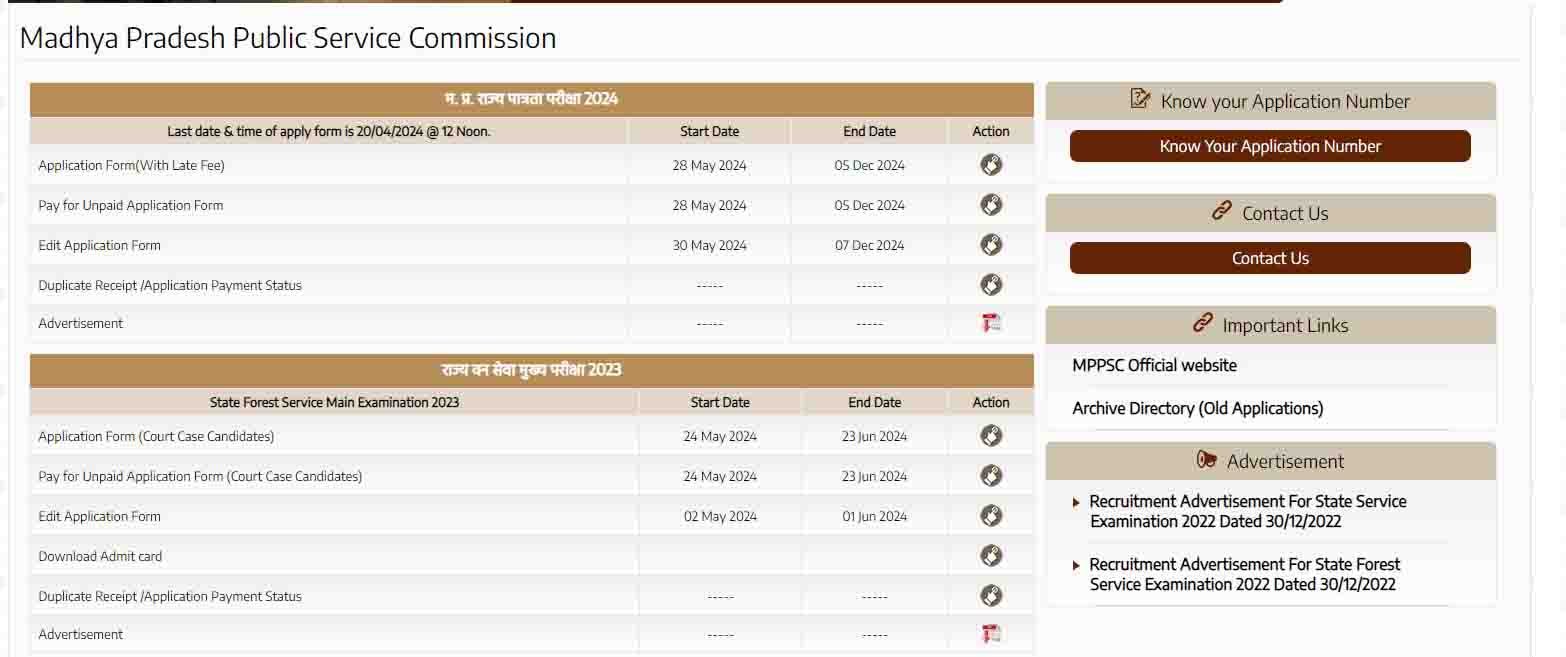Click the Hindi 2024 state eligibility exam header

[x=531, y=99]
